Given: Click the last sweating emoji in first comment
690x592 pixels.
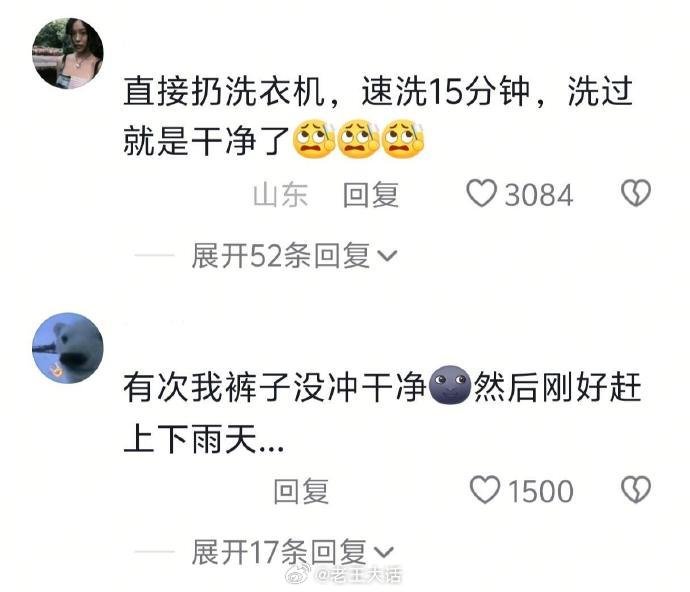Looking at the screenshot, I should pos(403,140).
